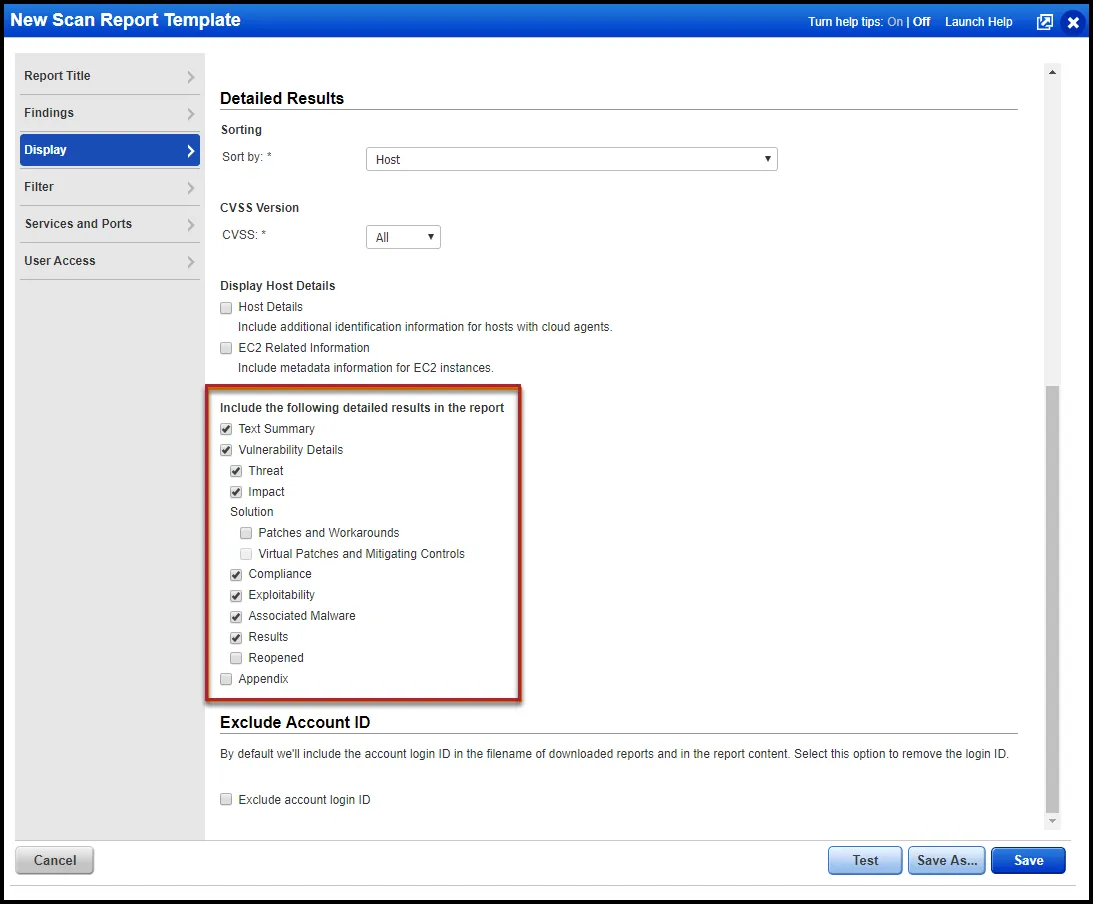Enable EC2 Related Information checkbox
This screenshot has height=904, width=1093.
(x=226, y=348)
